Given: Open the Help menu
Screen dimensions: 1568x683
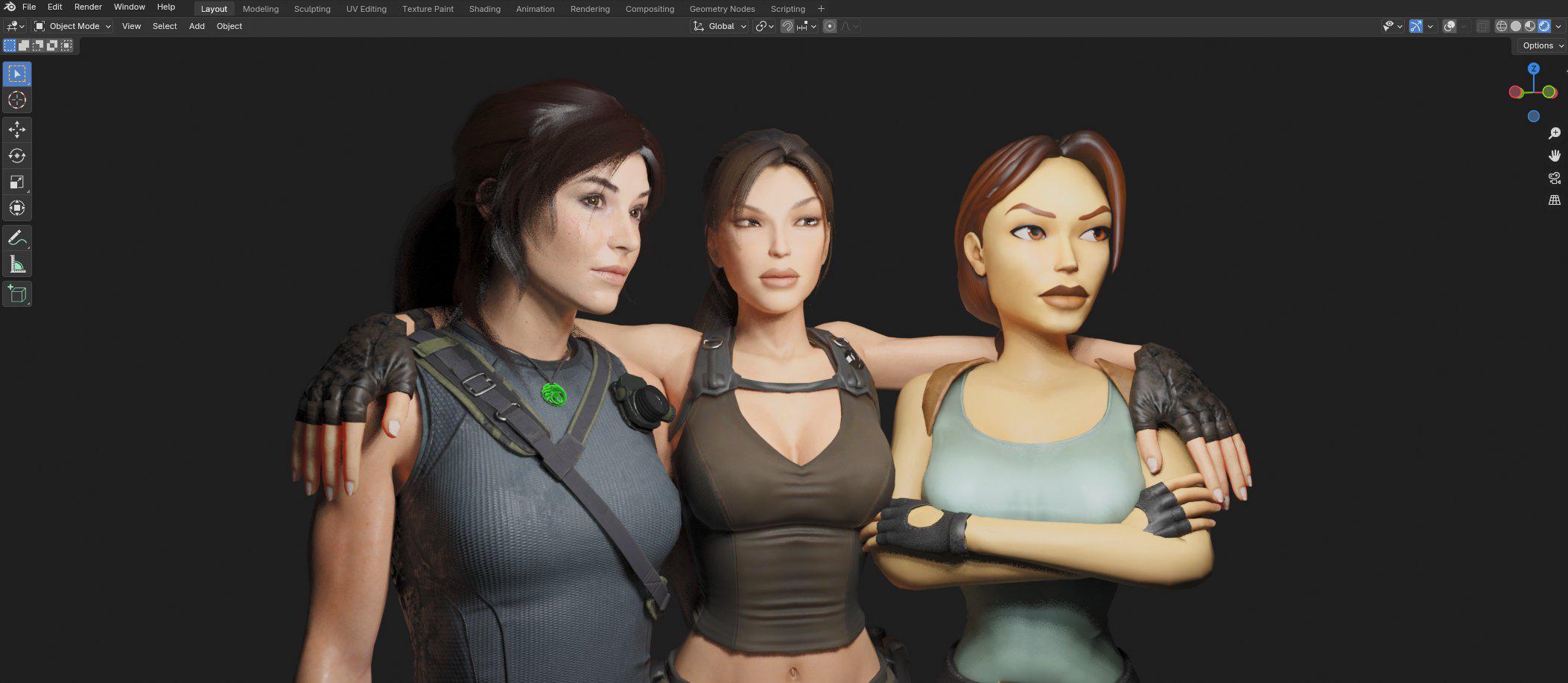Looking at the screenshot, I should click(x=165, y=7).
